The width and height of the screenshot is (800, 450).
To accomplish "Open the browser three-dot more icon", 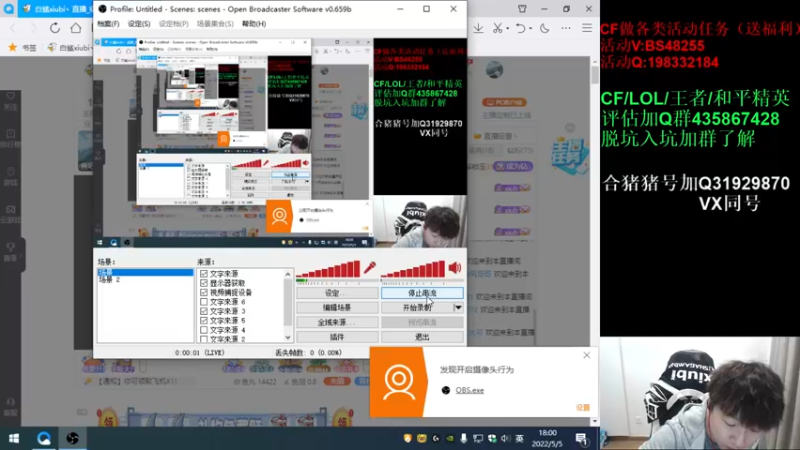I will coord(566,29).
